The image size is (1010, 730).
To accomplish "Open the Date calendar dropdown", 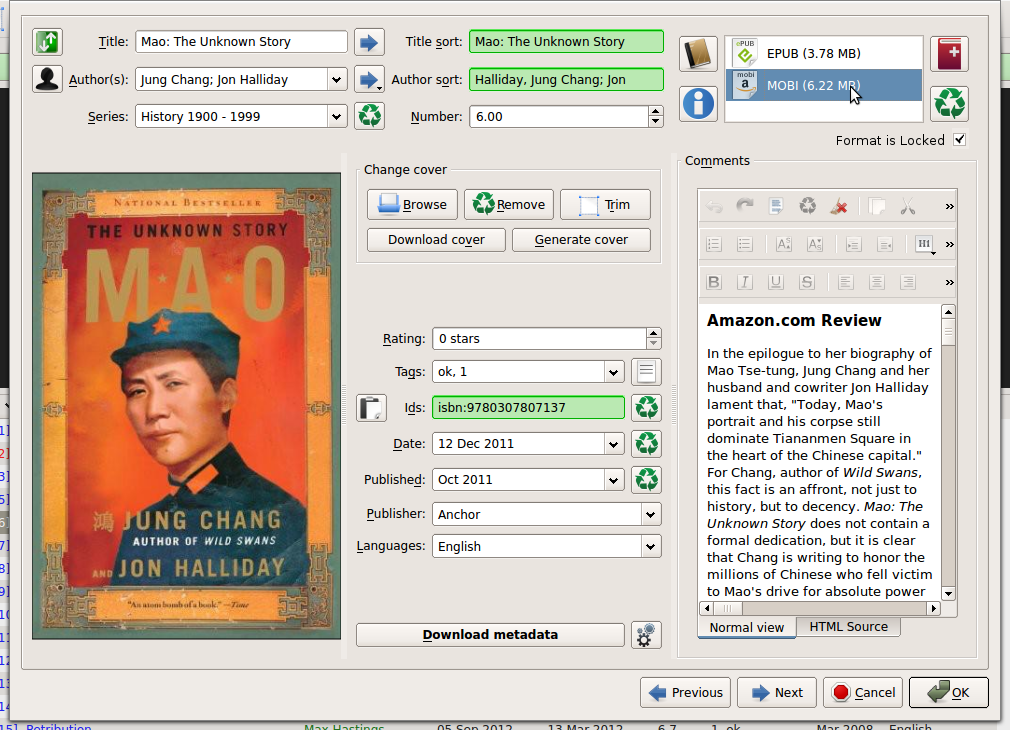I will click(613, 444).
